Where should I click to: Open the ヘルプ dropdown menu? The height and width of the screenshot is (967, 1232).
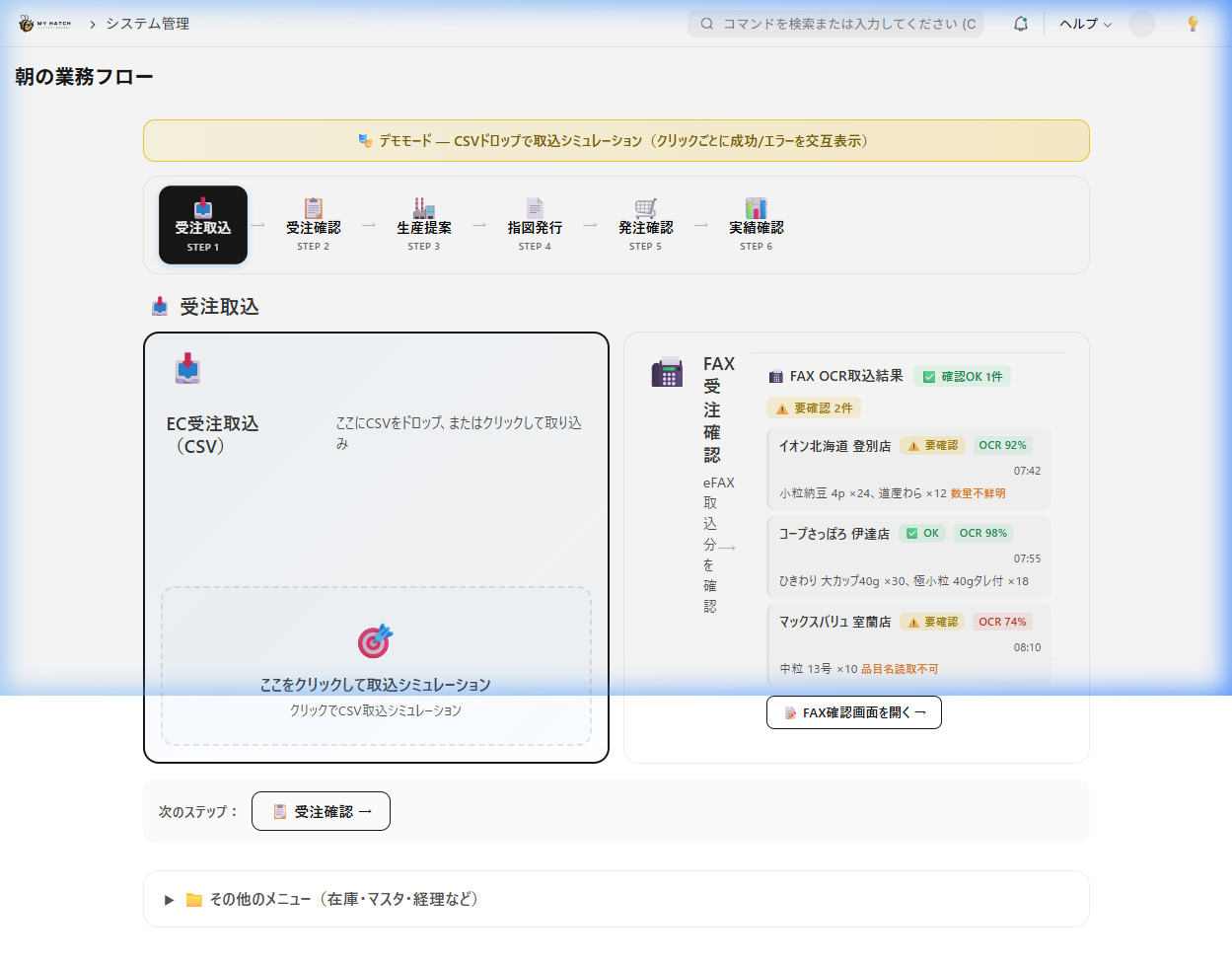(x=1085, y=24)
